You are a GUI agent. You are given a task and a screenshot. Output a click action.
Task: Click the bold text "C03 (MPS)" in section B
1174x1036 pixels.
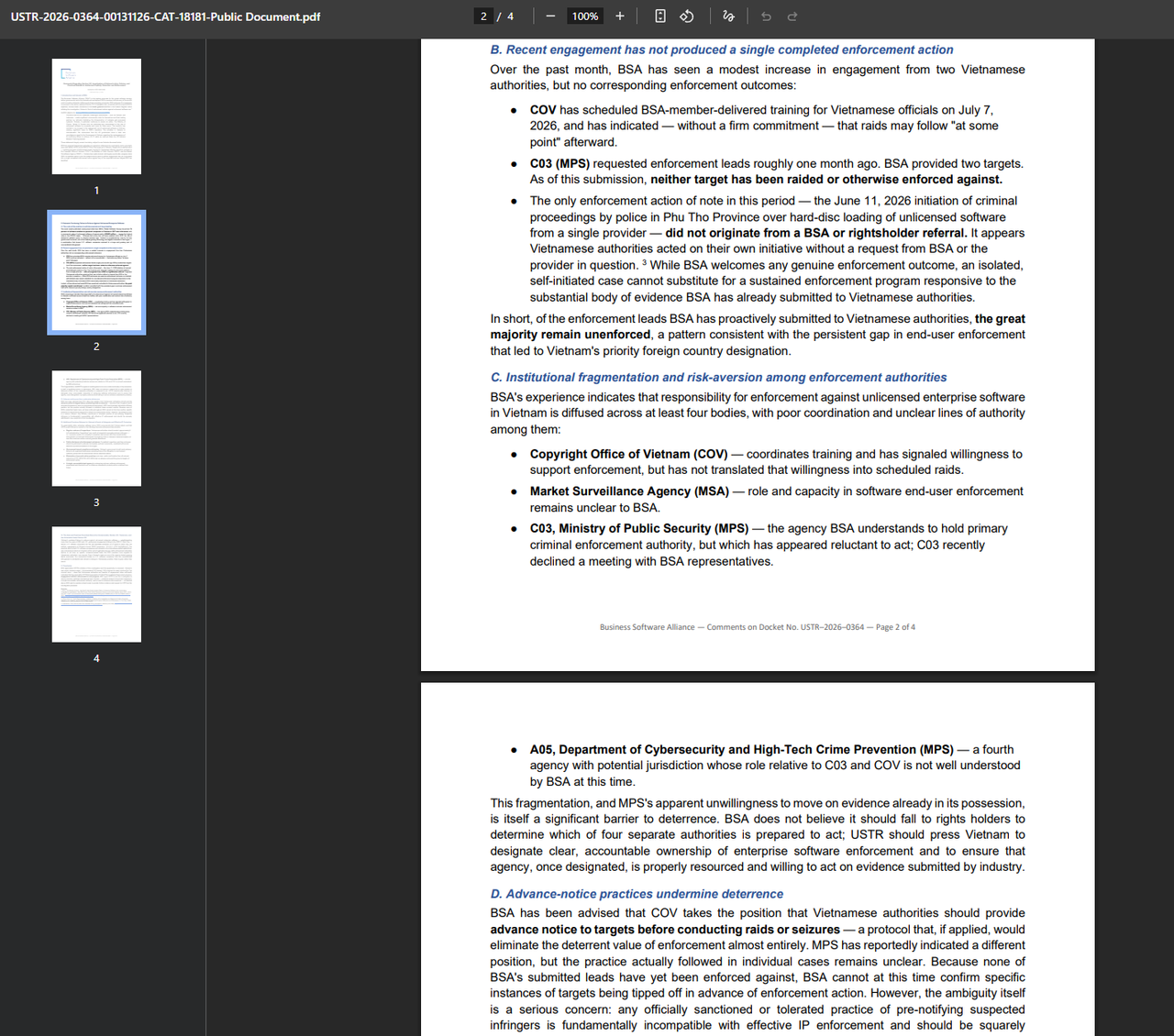click(559, 164)
